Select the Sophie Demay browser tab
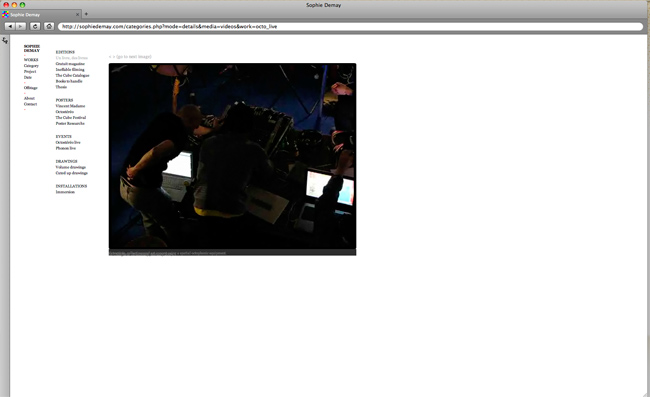650x397 pixels. (41, 15)
